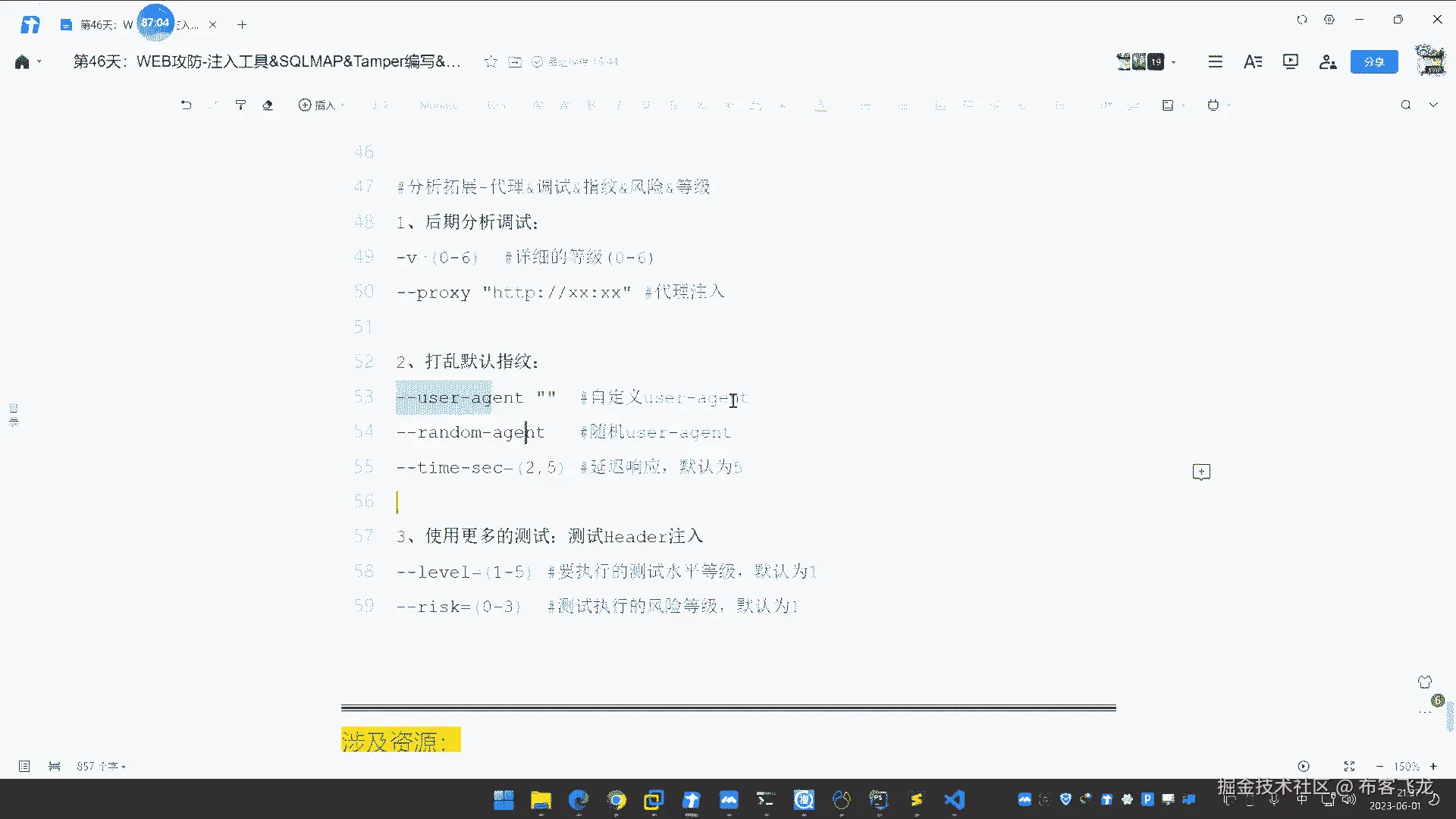This screenshot has width=1456, height=819.
Task: Open a new tab with plus
Action: (242, 25)
